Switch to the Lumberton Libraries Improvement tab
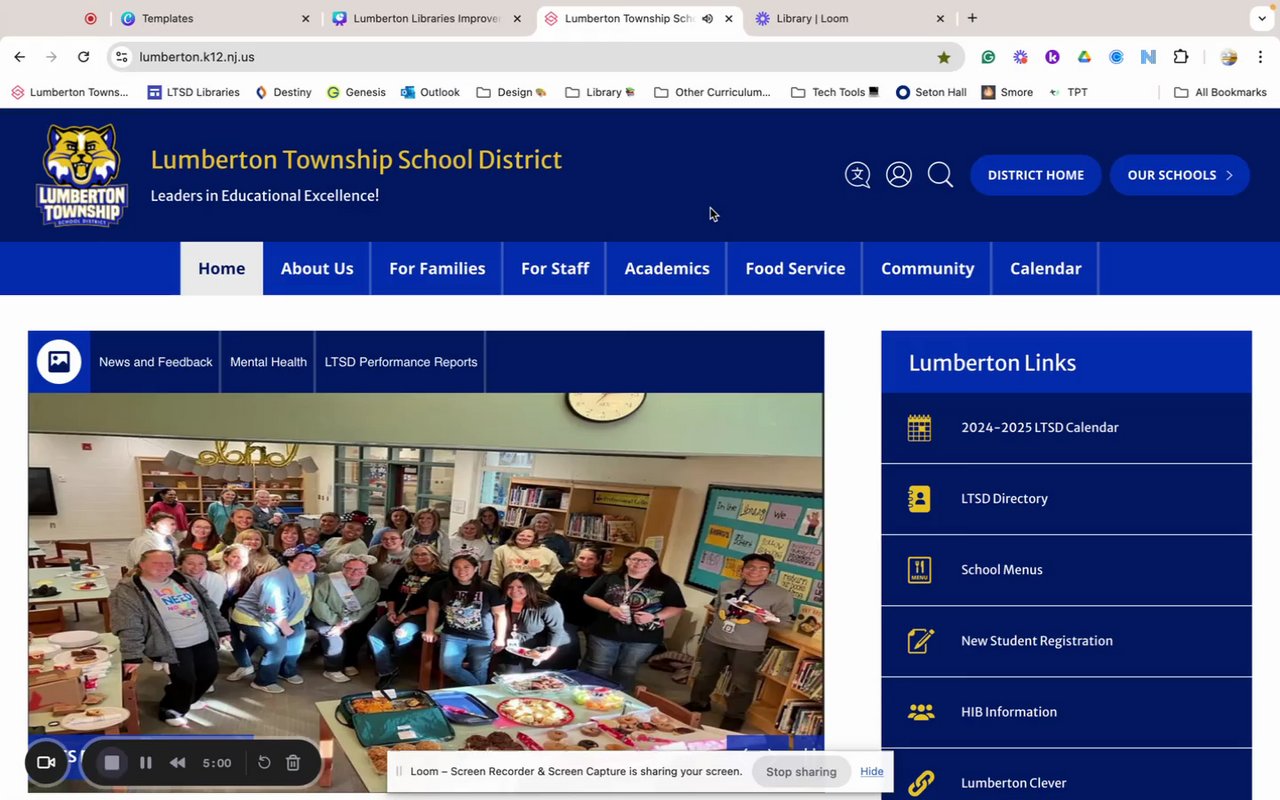Image resolution: width=1280 pixels, height=800 pixels. tap(426, 18)
